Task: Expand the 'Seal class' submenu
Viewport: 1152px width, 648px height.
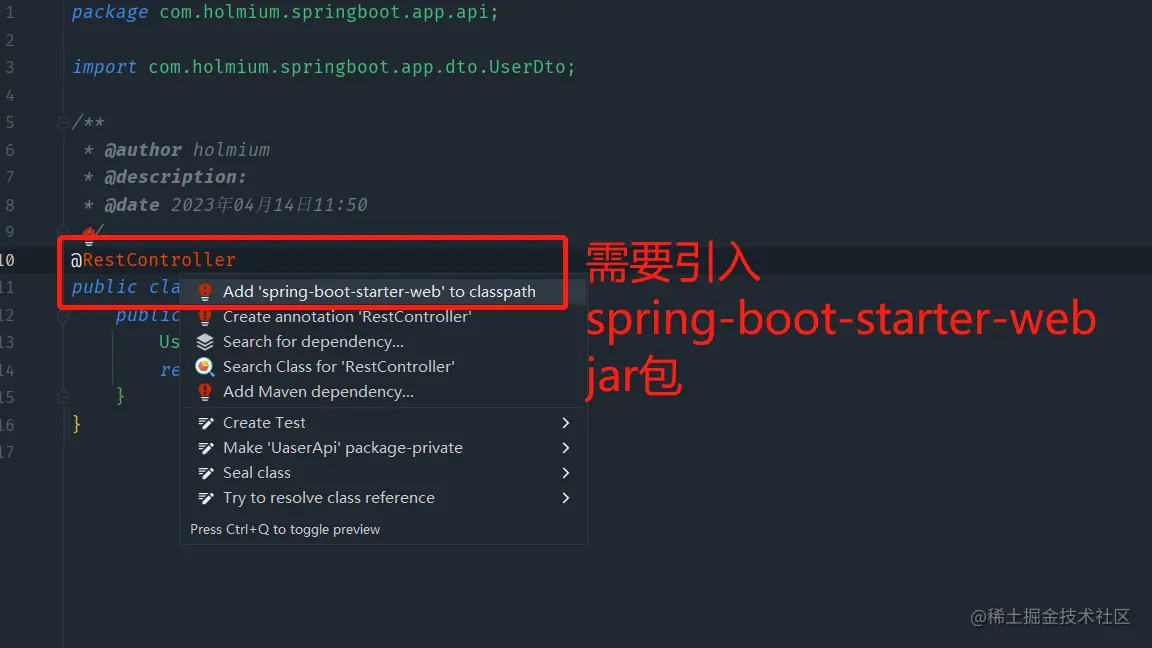Action: [x=566, y=472]
